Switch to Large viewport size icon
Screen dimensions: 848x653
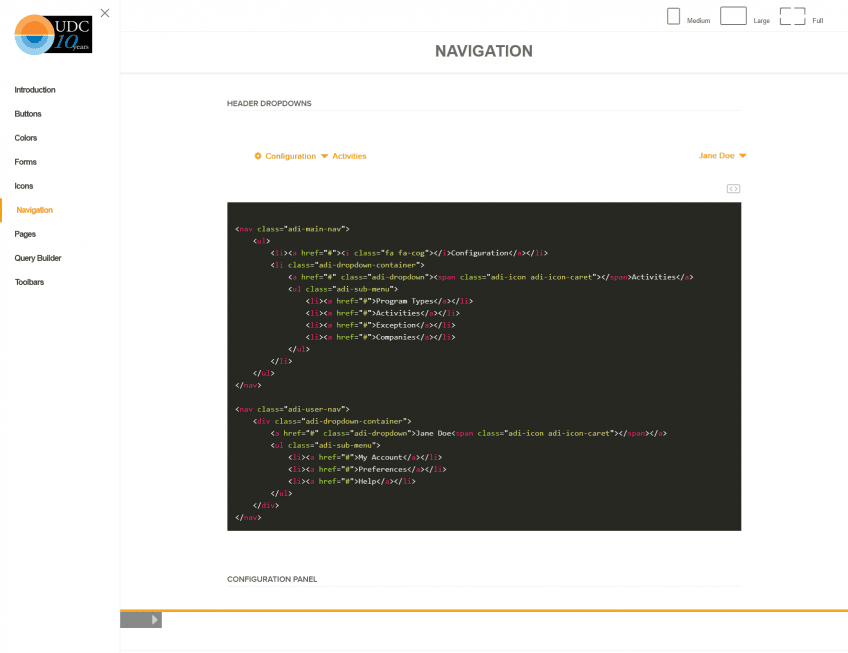point(733,16)
